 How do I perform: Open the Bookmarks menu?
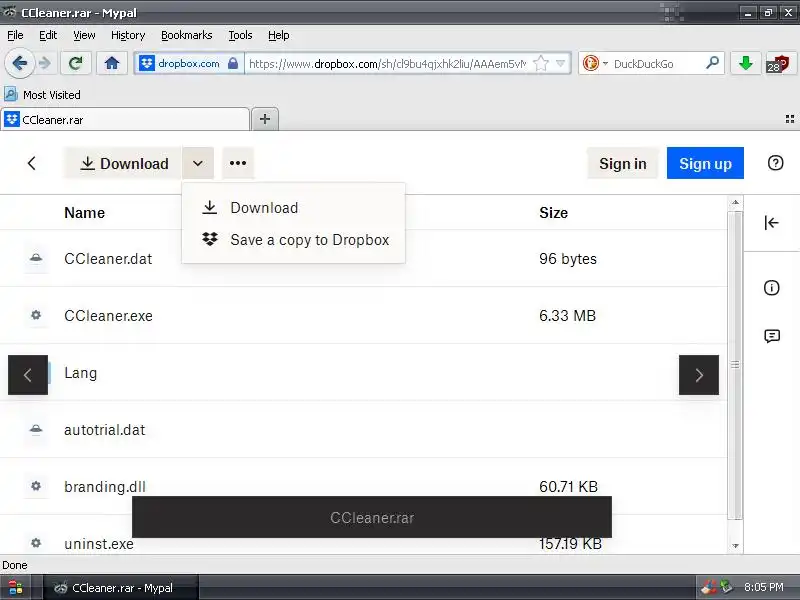click(187, 35)
